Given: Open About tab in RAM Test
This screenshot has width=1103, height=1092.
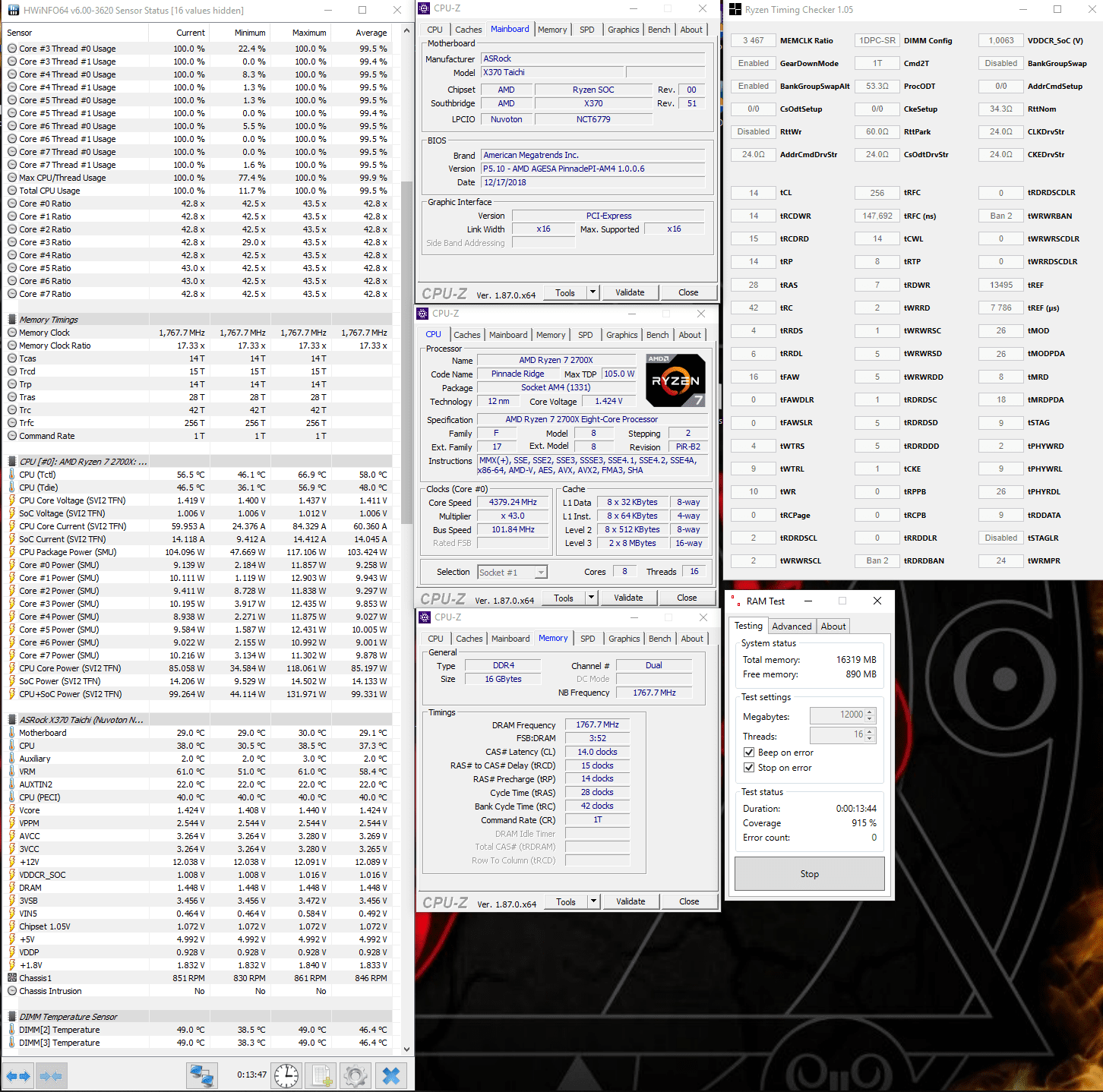Looking at the screenshot, I should point(833,626).
